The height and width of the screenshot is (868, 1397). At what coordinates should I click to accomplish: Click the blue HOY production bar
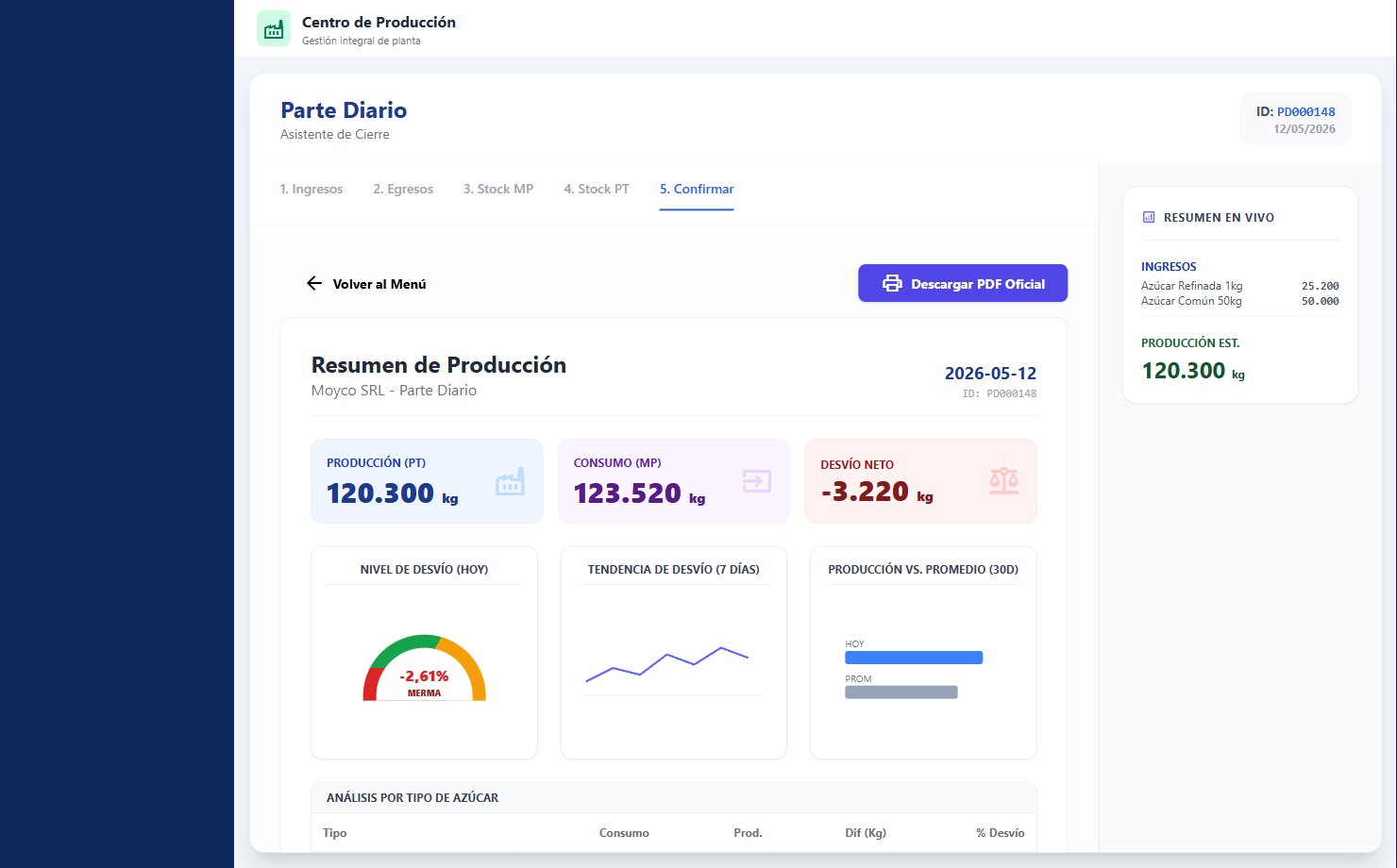[914, 658]
